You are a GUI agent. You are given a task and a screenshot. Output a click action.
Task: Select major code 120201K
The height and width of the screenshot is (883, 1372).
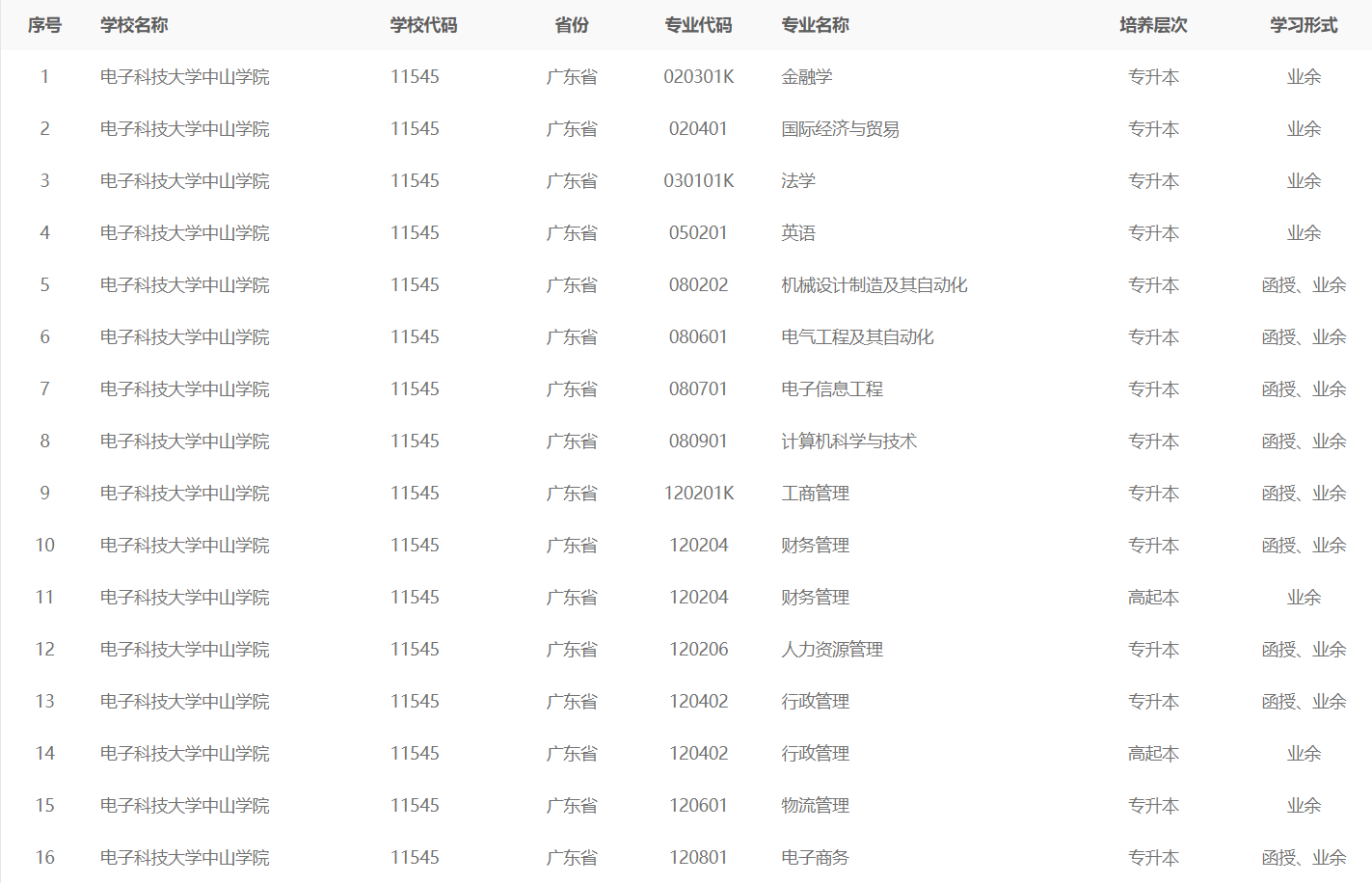(699, 494)
